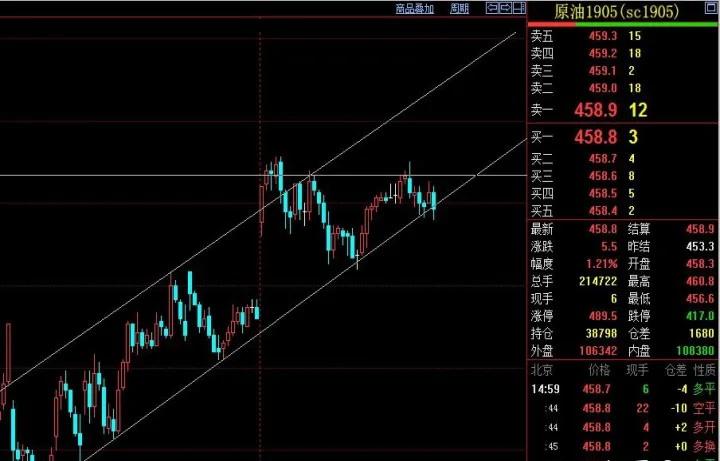Select the tick row marked 多开
Viewport: 720px width, 461px height.
(x=623, y=427)
